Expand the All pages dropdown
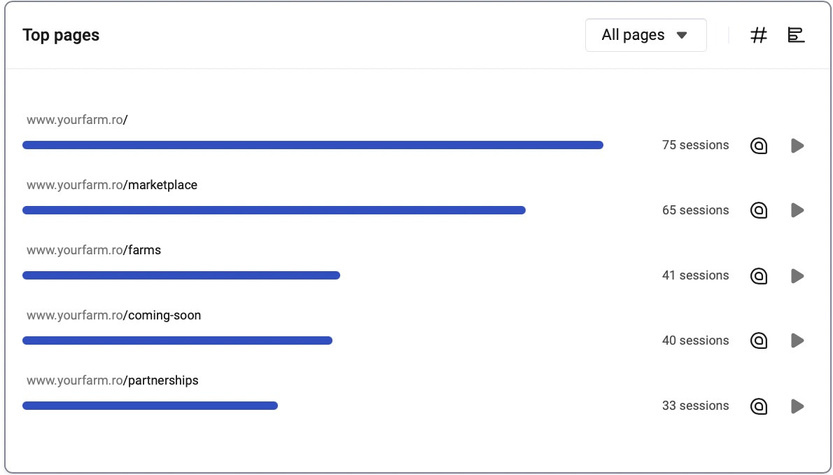 pos(646,35)
